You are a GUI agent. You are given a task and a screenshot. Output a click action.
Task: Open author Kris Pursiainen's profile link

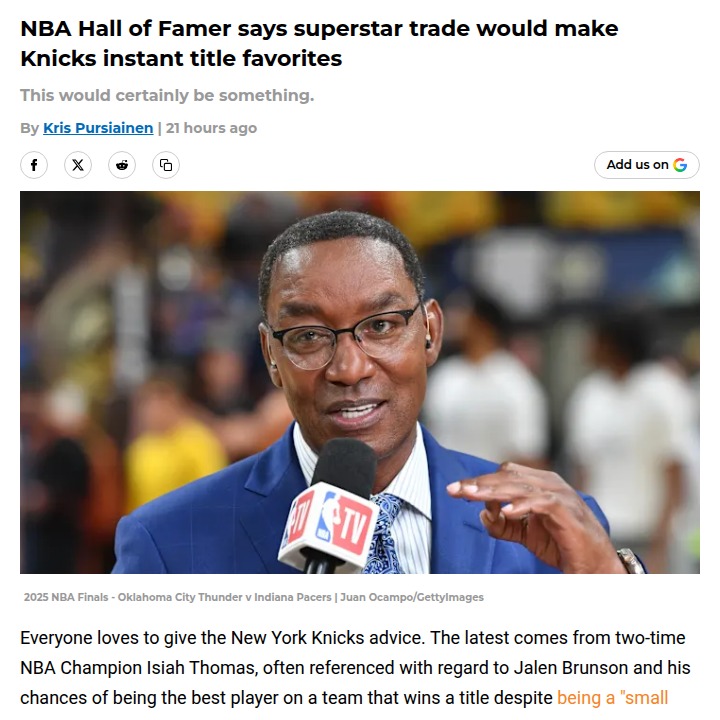tap(98, 128)
